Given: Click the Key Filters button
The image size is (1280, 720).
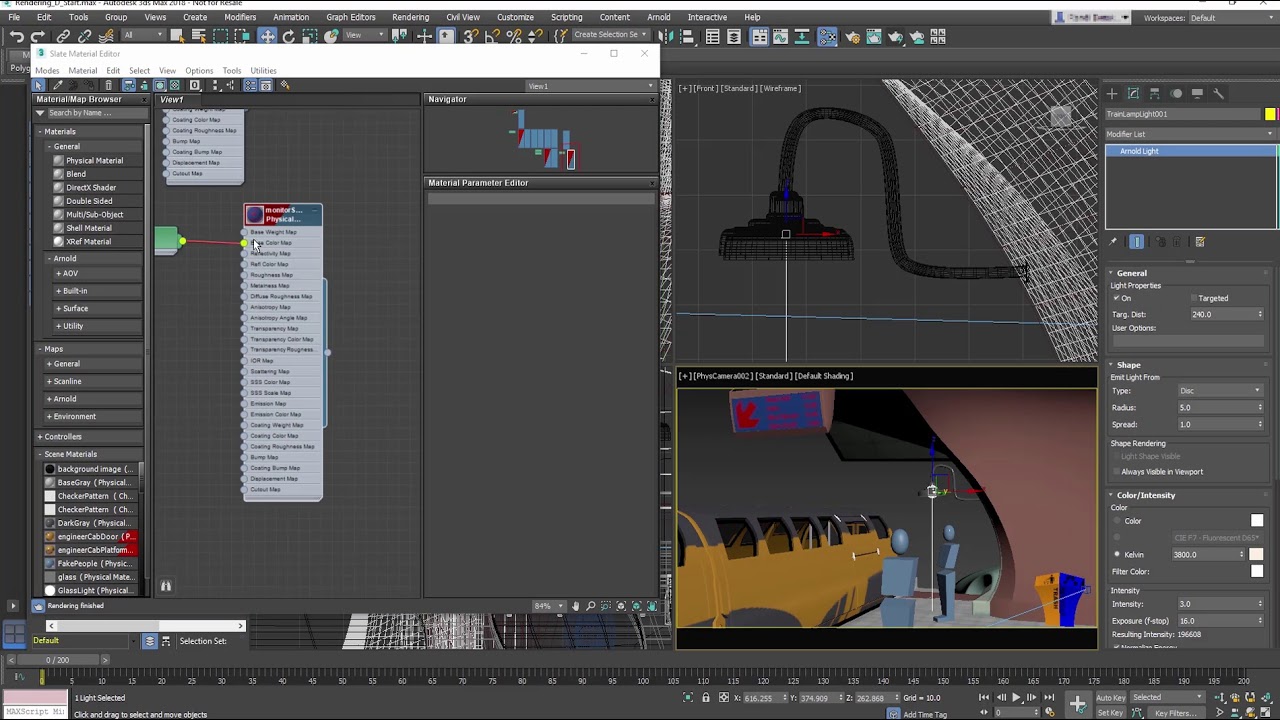Looking at the screenshot, I should [x=1175, y=713].
